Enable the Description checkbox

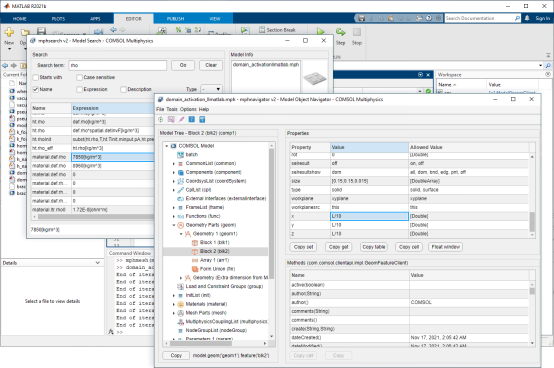point(123,89)
